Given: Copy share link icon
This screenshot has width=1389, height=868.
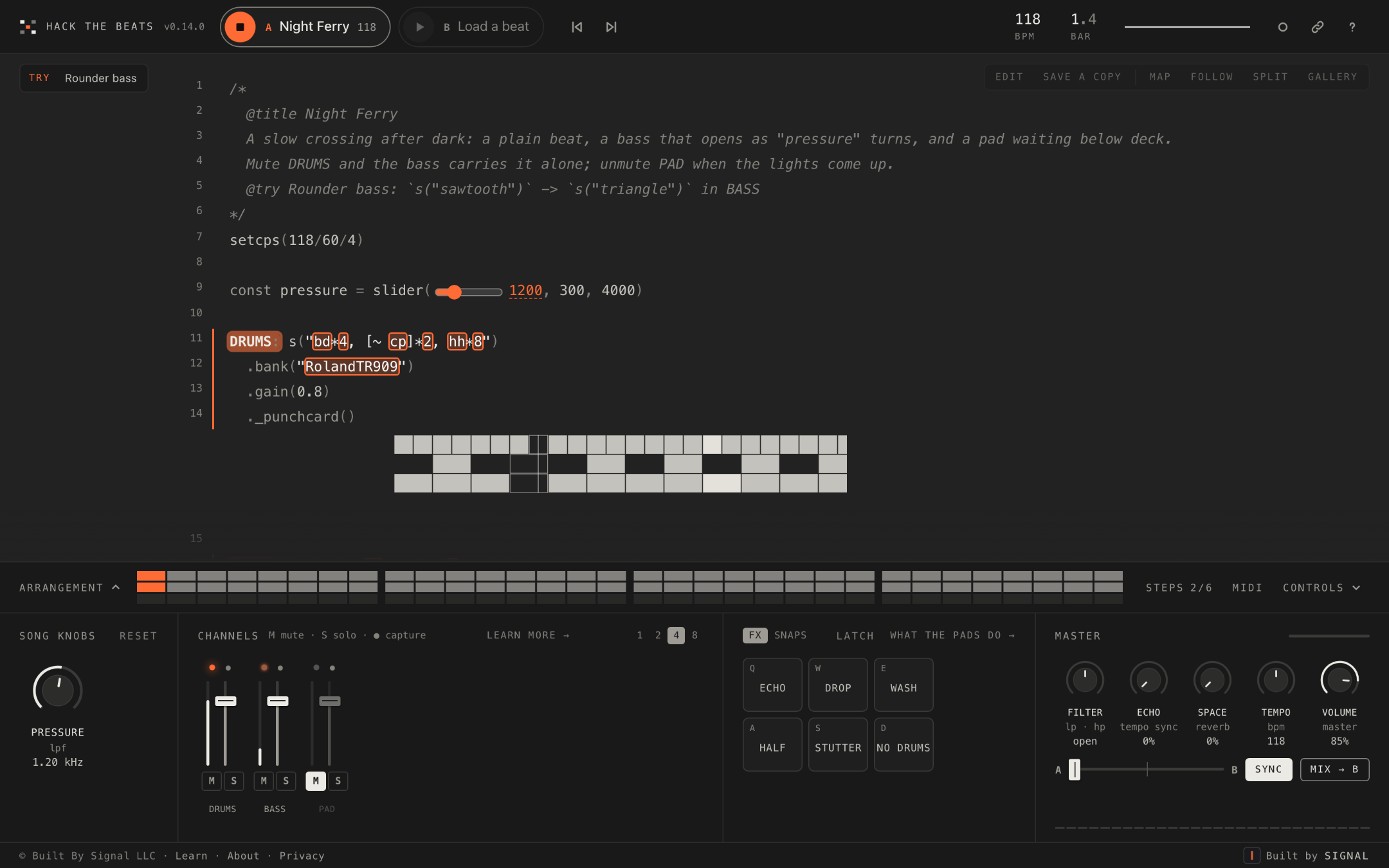Looking at the screenshot, I should pyautogui.click(x=1318, y=27).
